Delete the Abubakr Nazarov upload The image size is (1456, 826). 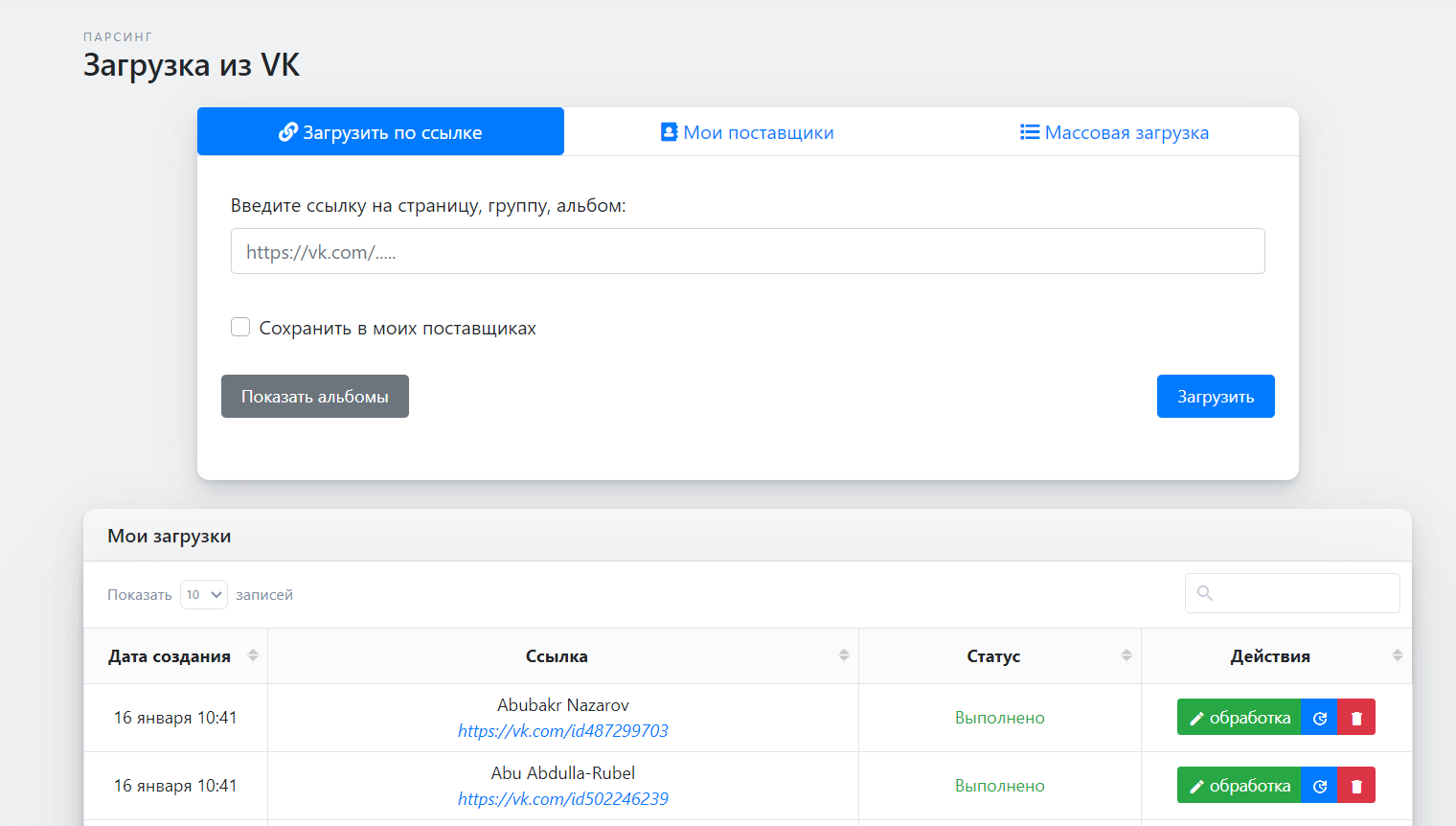pyautogui.click(x=1356, y=718)
